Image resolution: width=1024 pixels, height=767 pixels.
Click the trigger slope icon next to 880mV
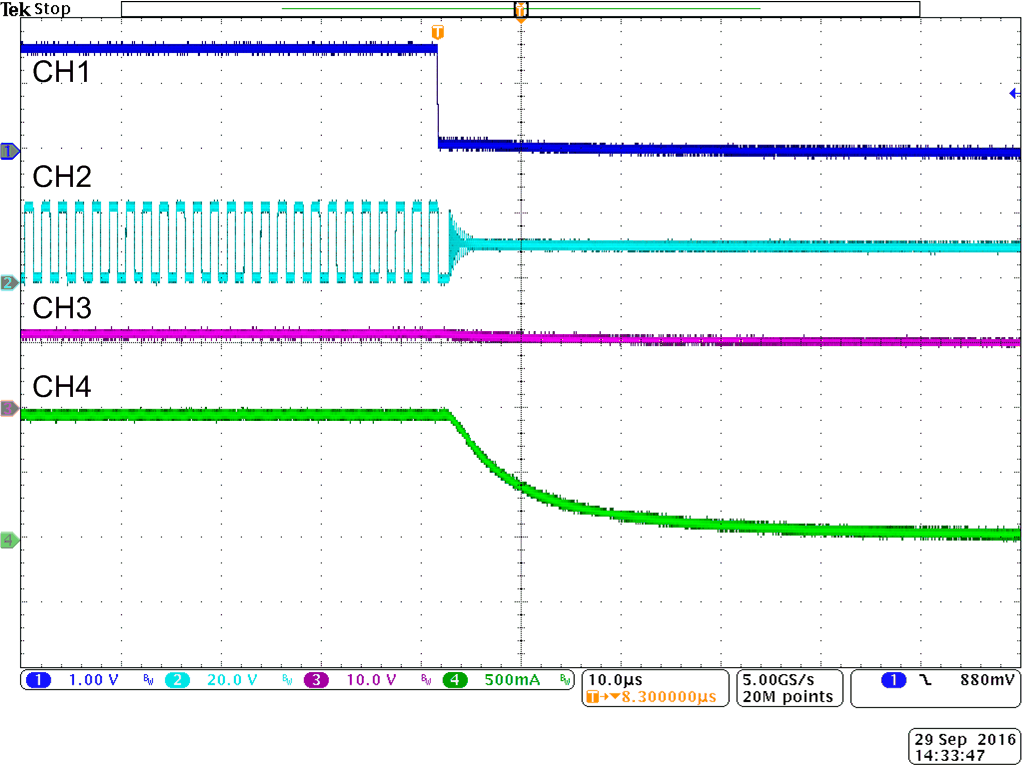tap(925, 680)
